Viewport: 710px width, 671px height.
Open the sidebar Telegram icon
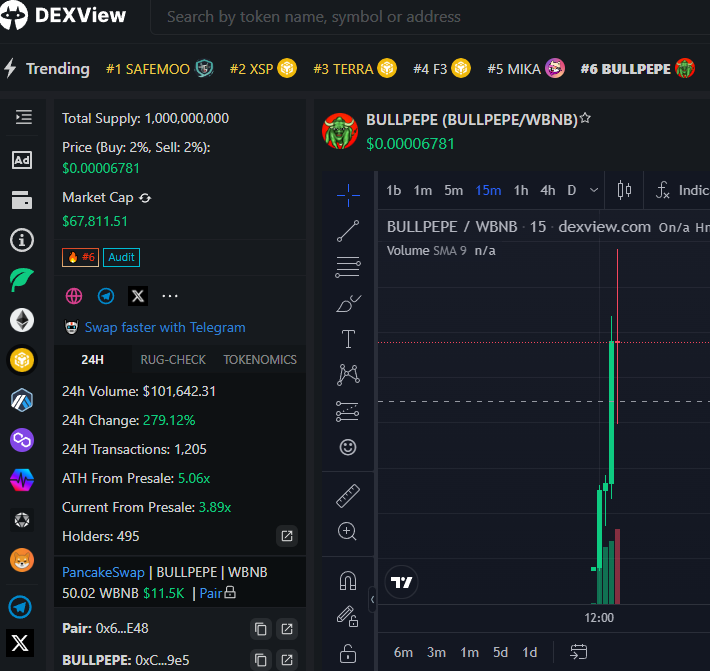20,607
